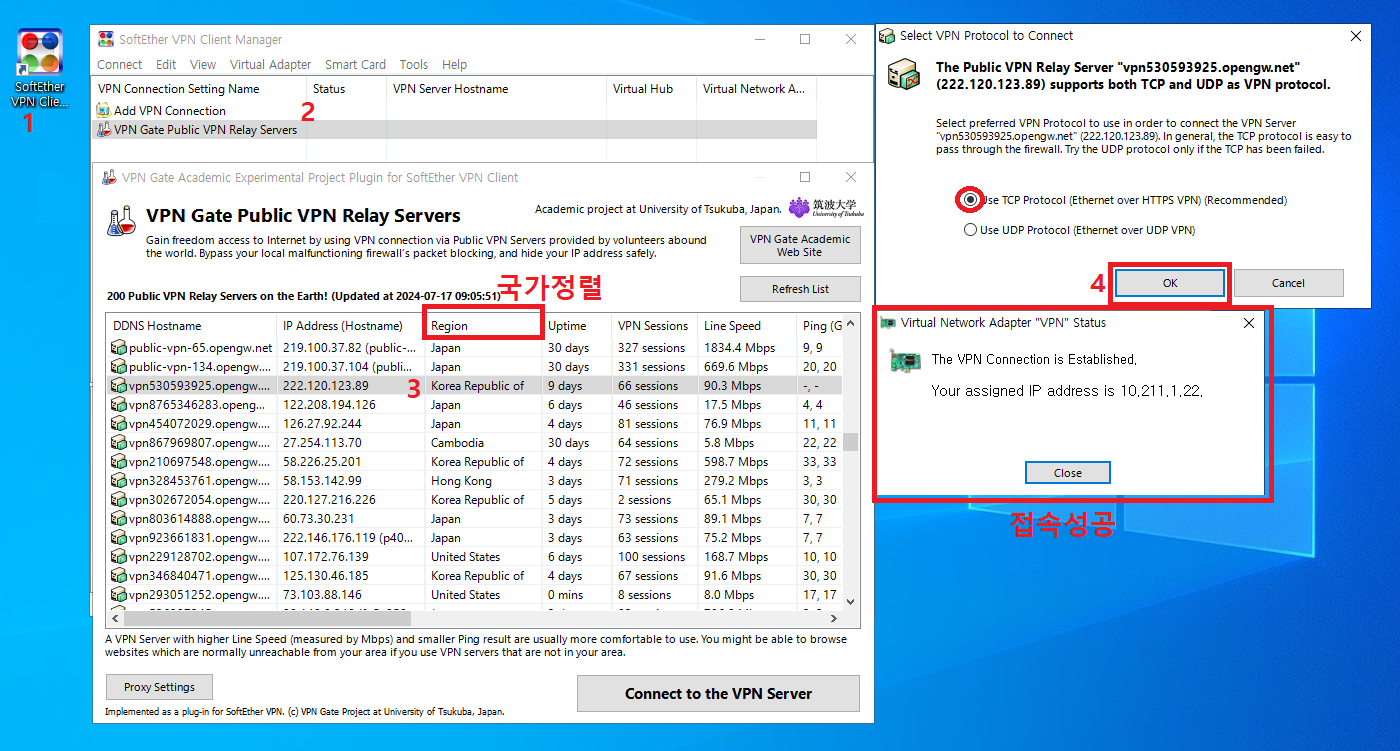Click scroll right arrow of server list
The height and width of the screenshot is (751, 1400).
pyautogui.click(x=836, y=618)
